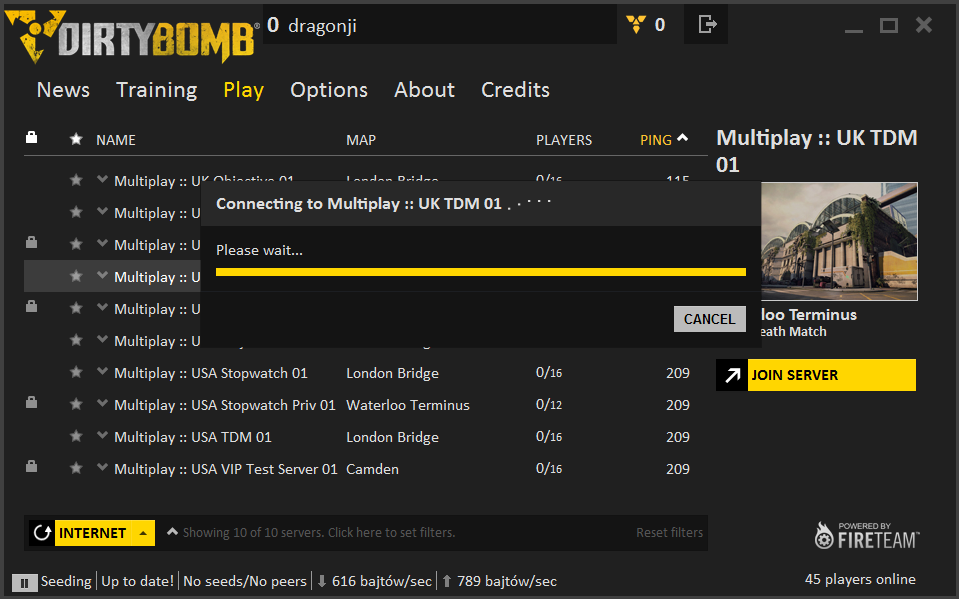The image size is (959, 599).
Task: Click the favorites star column header
Action: [76, 139]
